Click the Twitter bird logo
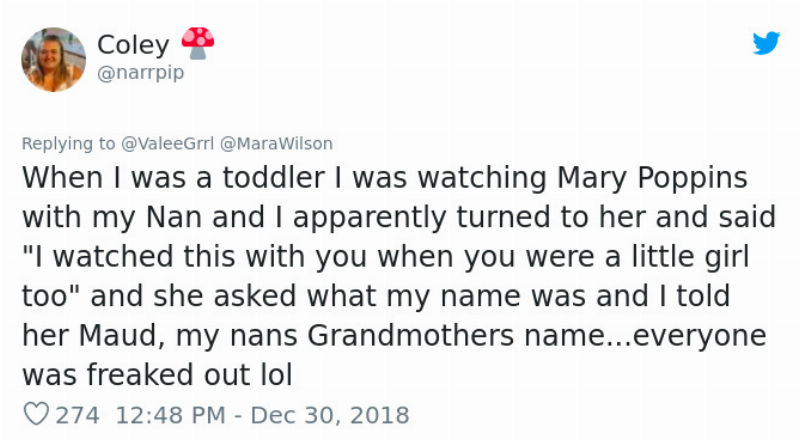 click(x=766, y=43)
